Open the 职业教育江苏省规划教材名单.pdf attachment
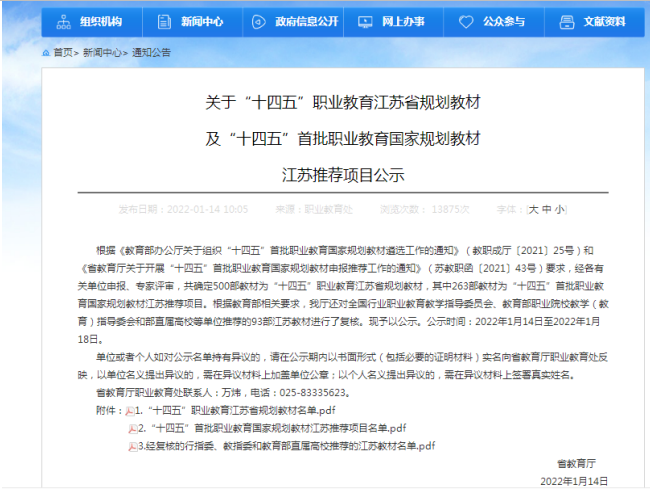 pos(240,411)
